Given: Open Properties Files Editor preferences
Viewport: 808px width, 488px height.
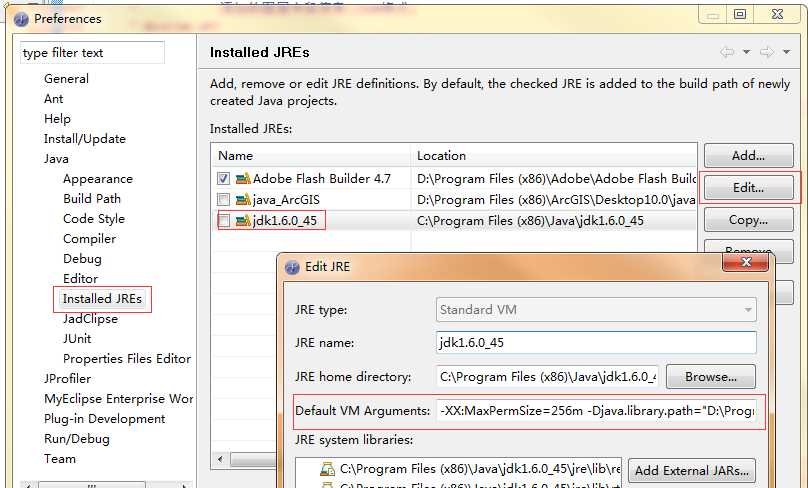Looking at the screenshot, I should (127, 359).
